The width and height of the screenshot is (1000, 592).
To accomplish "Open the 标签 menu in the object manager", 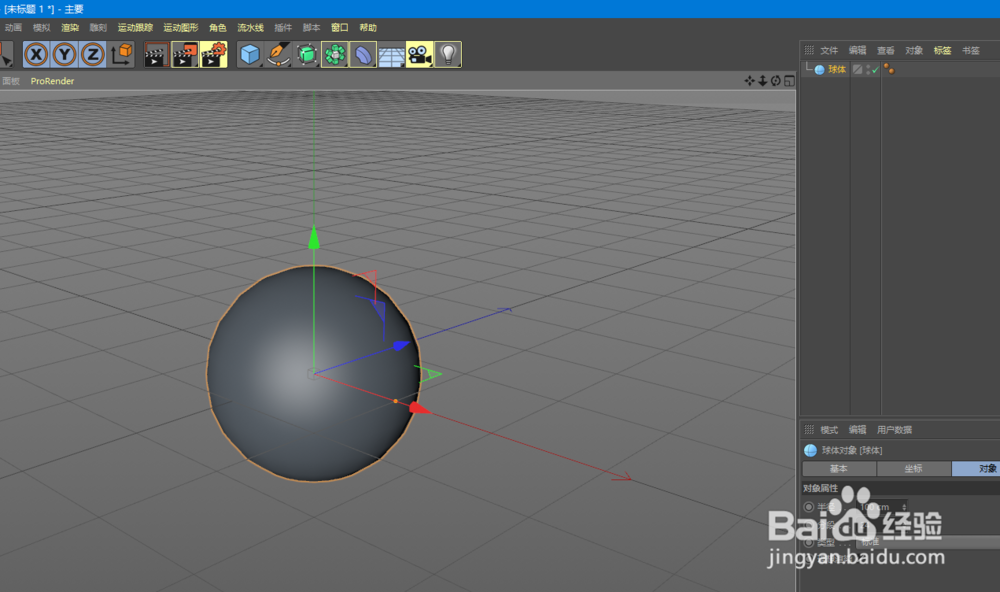I will (942, 49).
